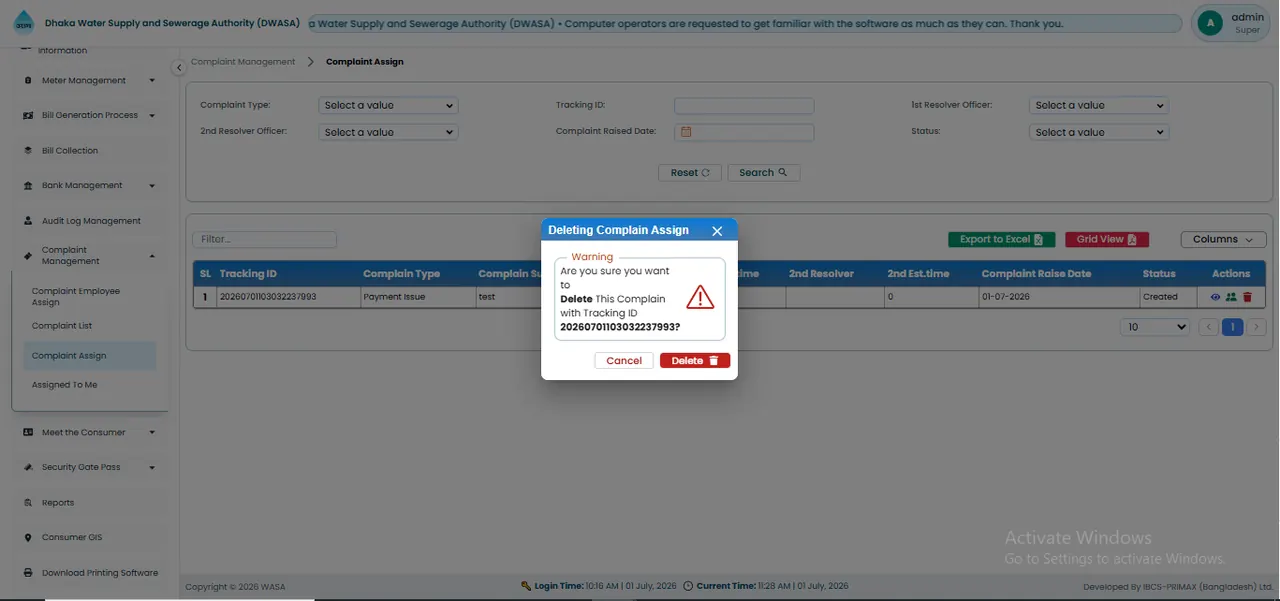Click tracking ID 20260701103032237993 table cell
This screenshot has height=601, width=1280.
tap(288, 297)
